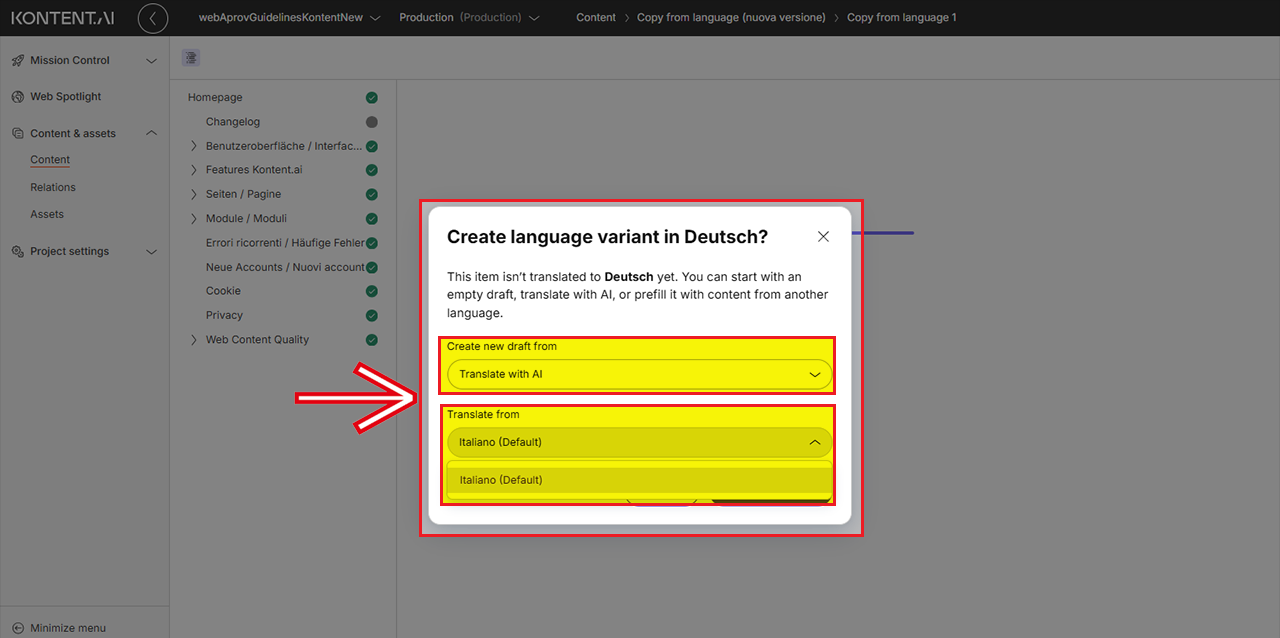
Task: Click the Mission Control rocket icon
Action: pyautogui.click(x=18, y=61)
